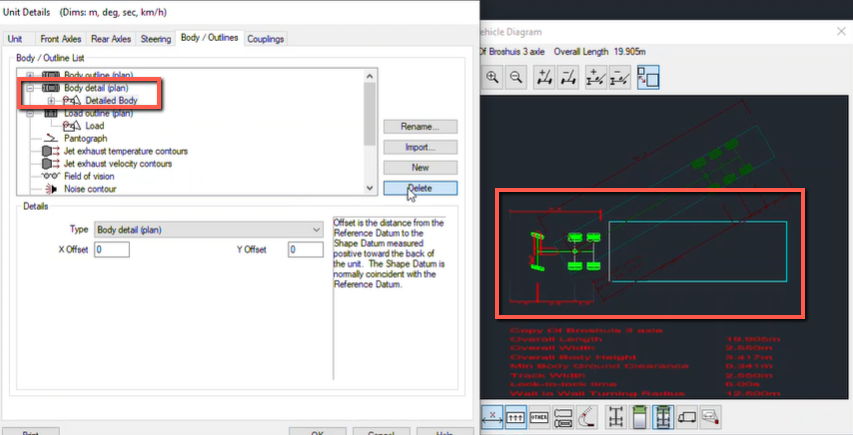Click the Delete button
Viewport: 853px width, 435px height.
(420, 188)
